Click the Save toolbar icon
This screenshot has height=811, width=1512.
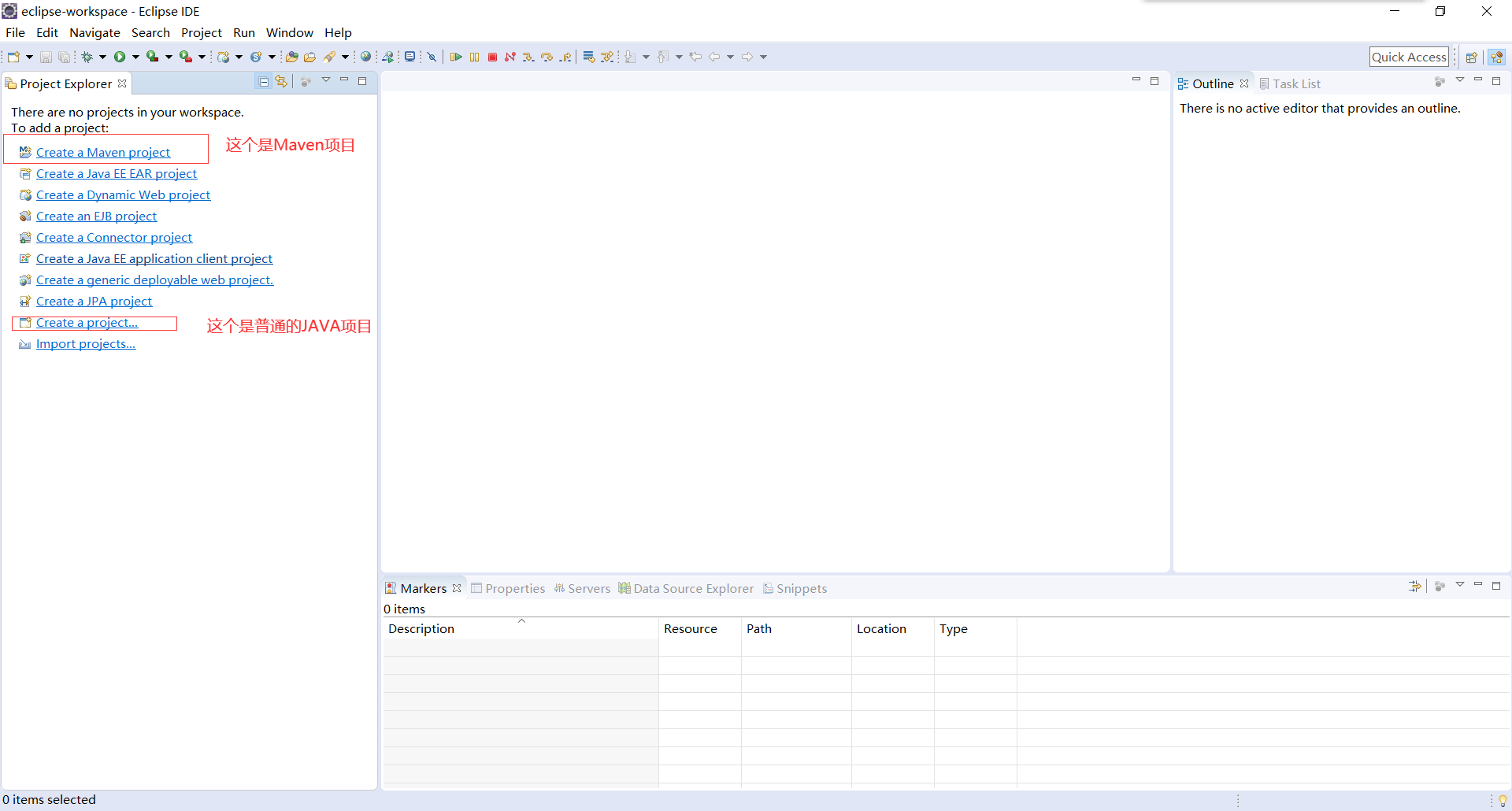(46, 57)
